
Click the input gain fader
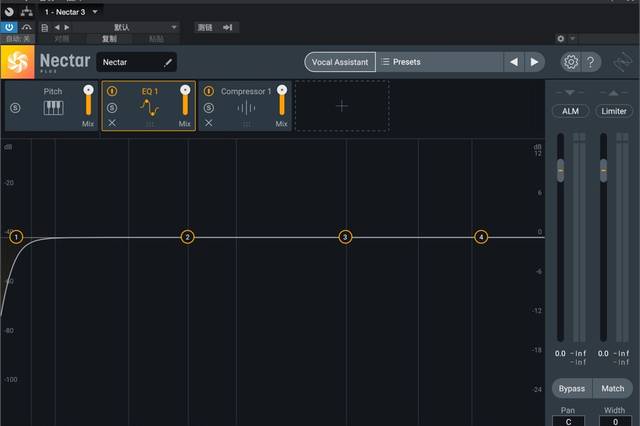(560, 170)
